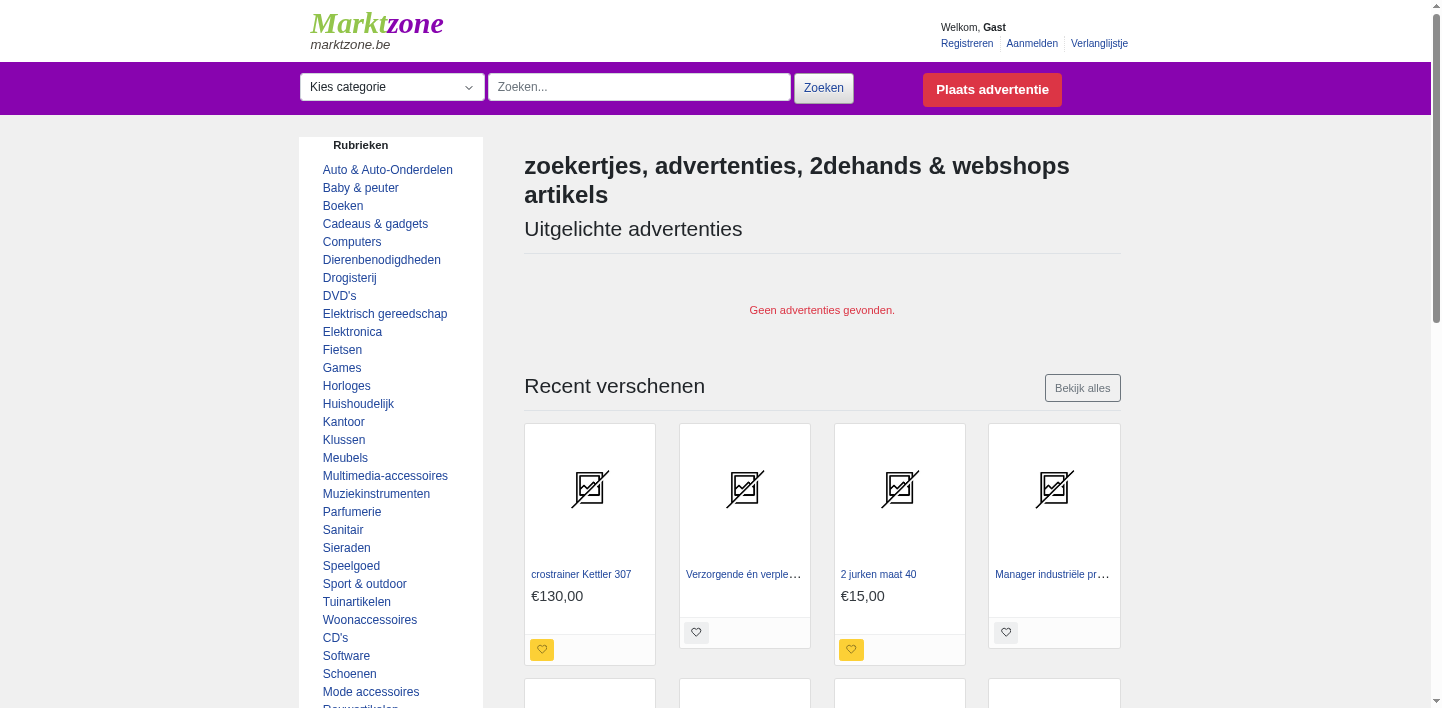Click the heart icon on Manager industriële listing
This screenshot has width=1442, height=708.
[x=1005, y=632]
